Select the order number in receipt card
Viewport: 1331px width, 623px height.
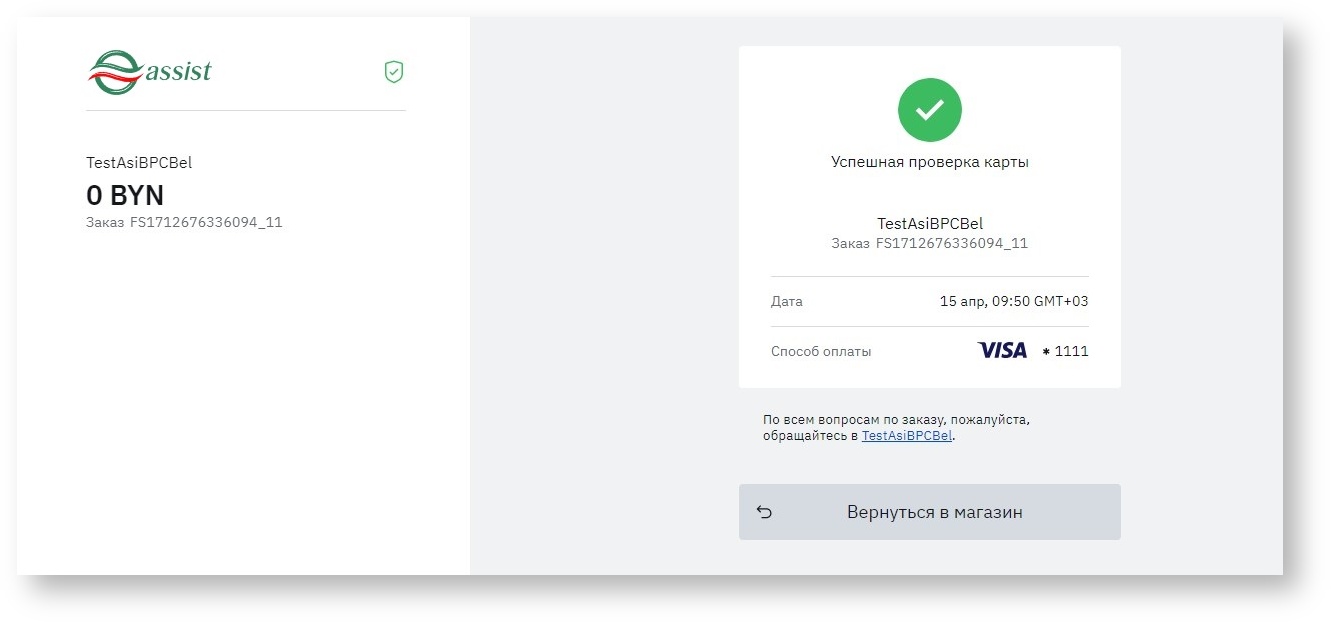[929, 243]
